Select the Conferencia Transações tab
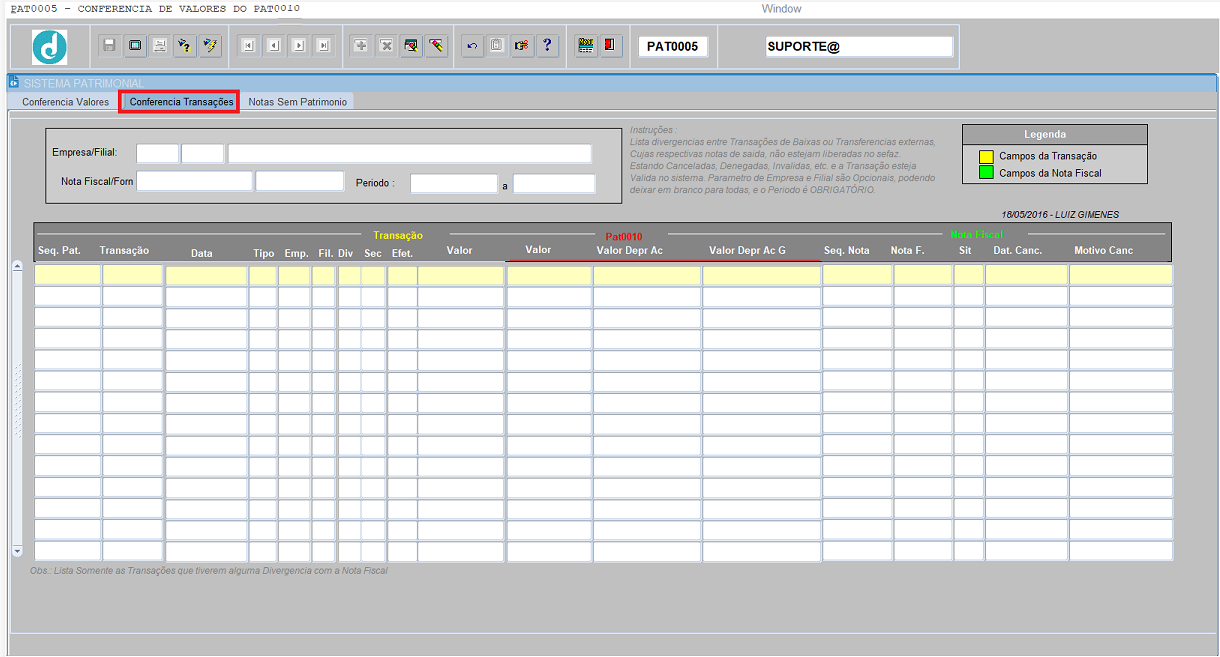 click(181, 102)
